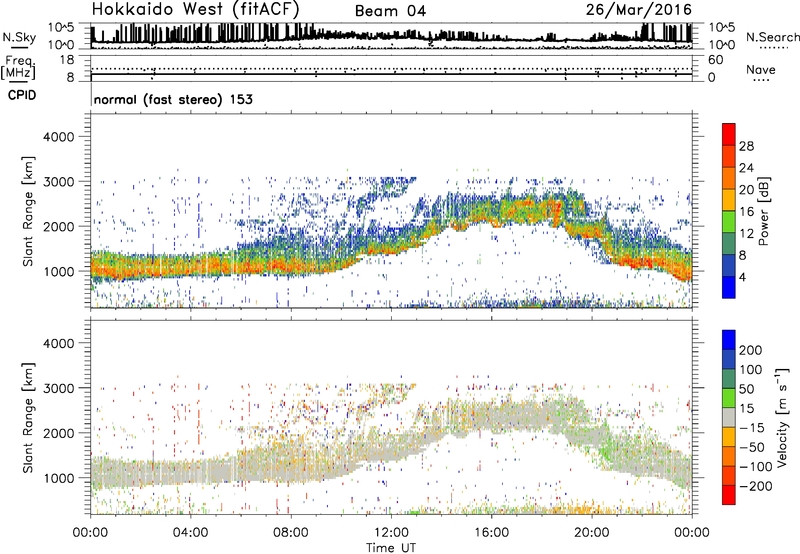Click the '20:00' time tick label
This screenshot has width=800, height=554.
pos(591,533)
